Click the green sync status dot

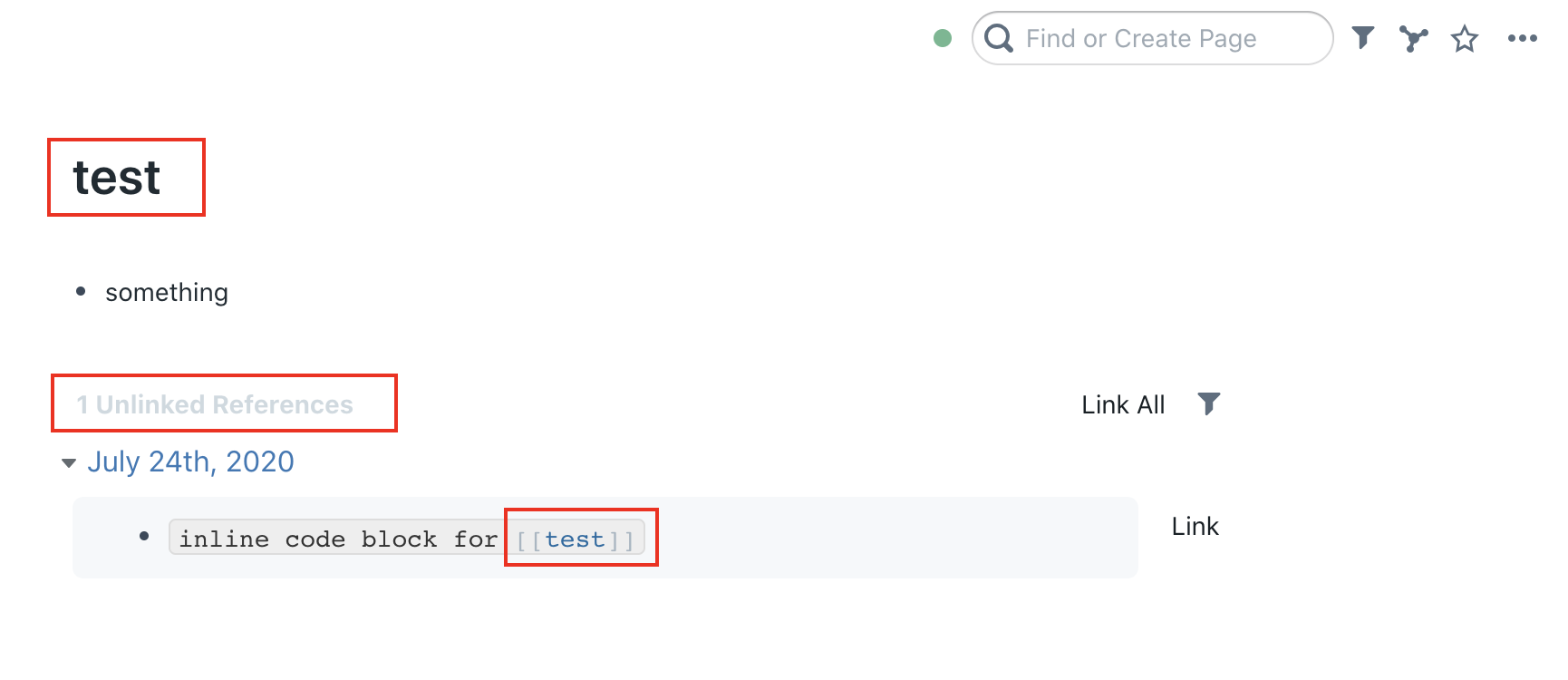tap(944, 38)
